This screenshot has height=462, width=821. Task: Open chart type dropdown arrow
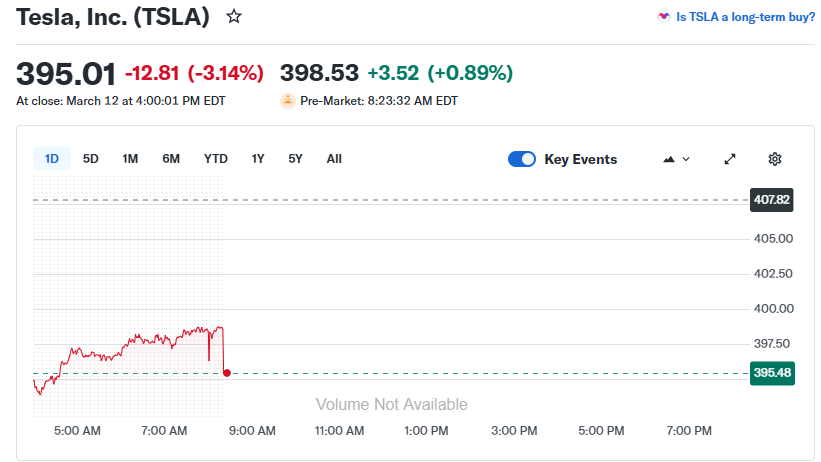(686, 159)
